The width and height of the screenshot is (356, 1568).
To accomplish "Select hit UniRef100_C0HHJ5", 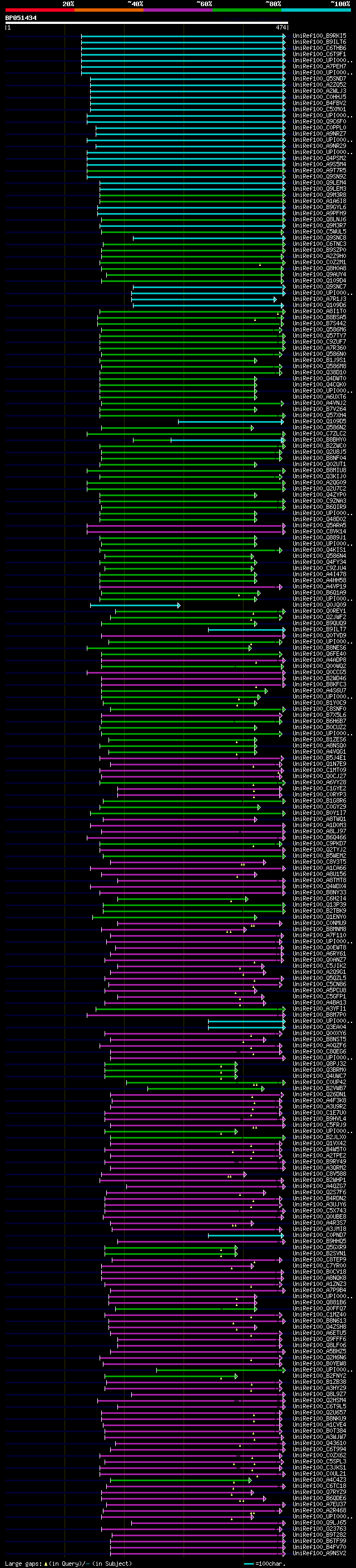I will click(x=319, y=97).
